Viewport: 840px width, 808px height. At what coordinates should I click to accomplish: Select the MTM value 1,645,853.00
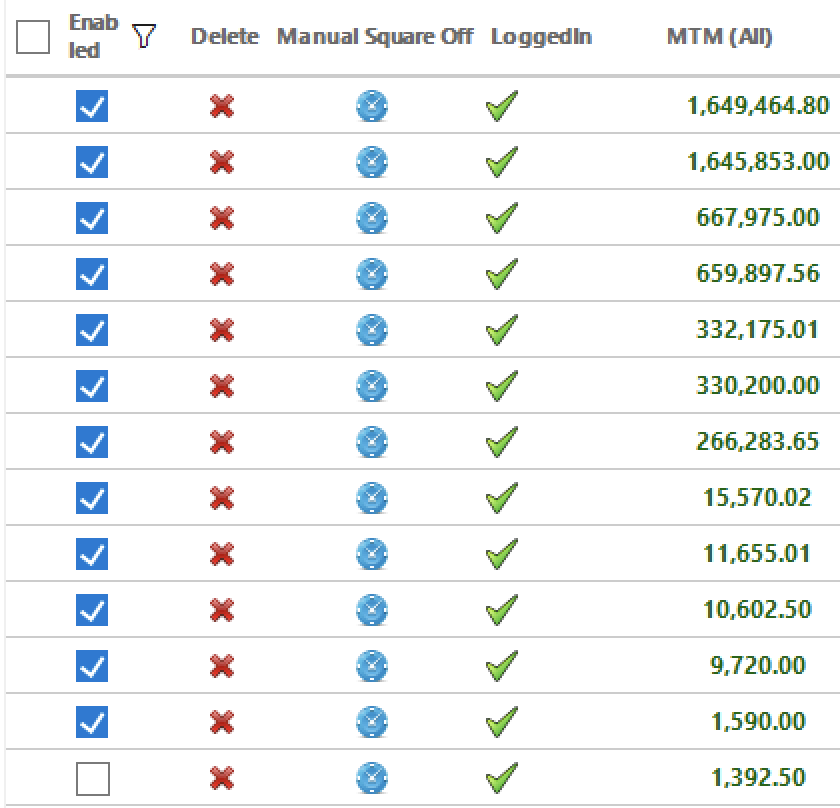(758, 161)
